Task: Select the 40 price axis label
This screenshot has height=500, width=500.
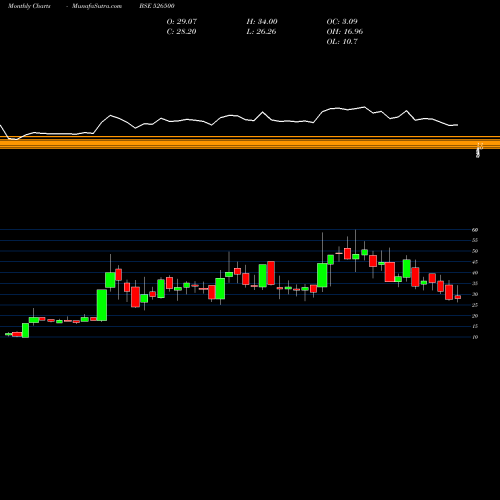Action: coord(475,273)
